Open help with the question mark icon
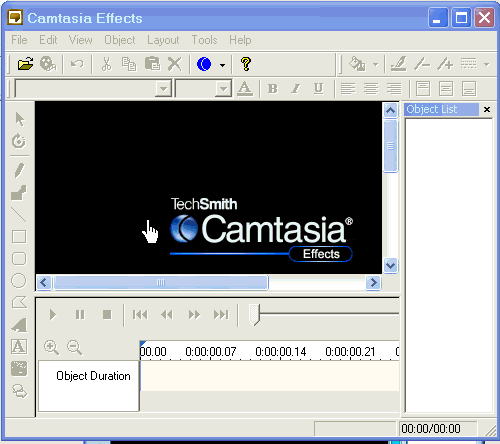This screenshot has width=500, height=444. pyautogui.click(x=246, y=64)
